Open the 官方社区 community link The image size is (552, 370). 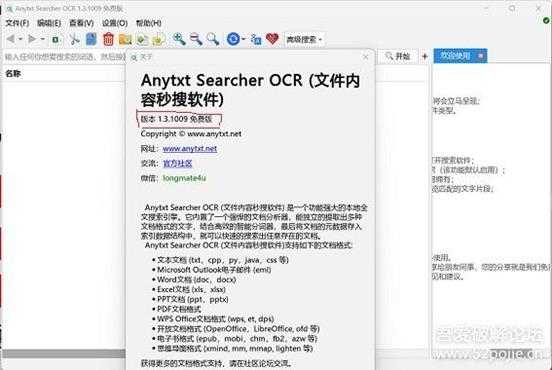[x=177, y=163]
